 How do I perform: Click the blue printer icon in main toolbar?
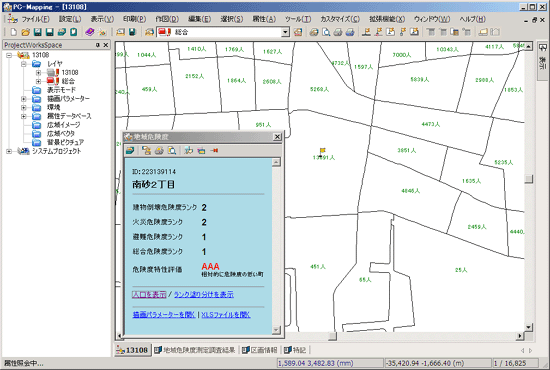pyautogui.click(x=350, y=32)
